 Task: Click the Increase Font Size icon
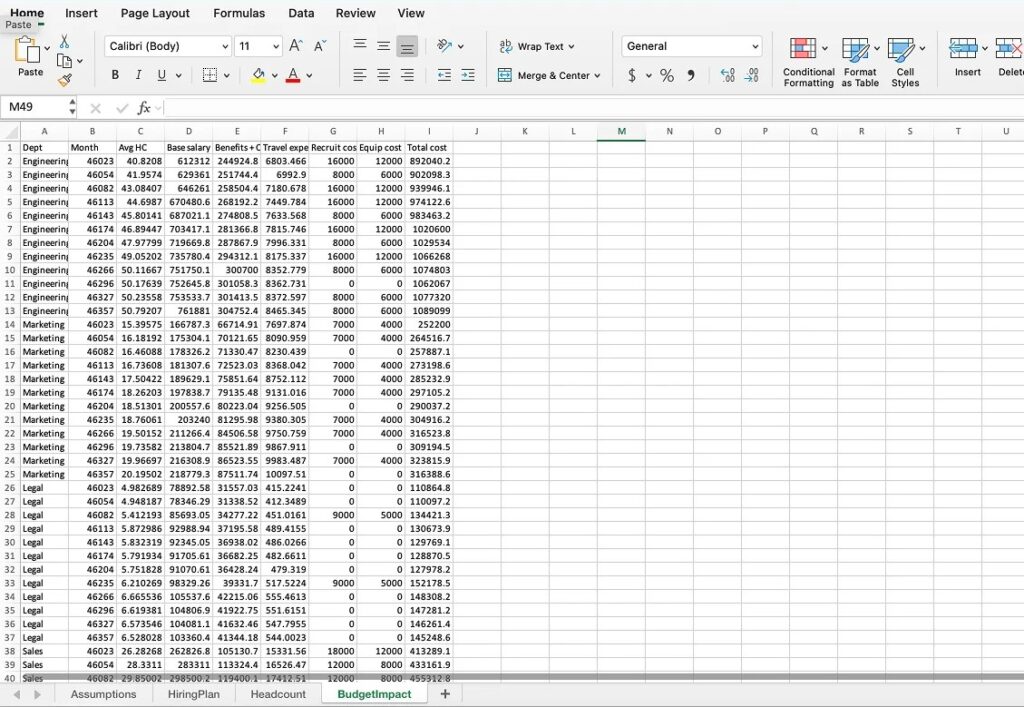point(296,46)
